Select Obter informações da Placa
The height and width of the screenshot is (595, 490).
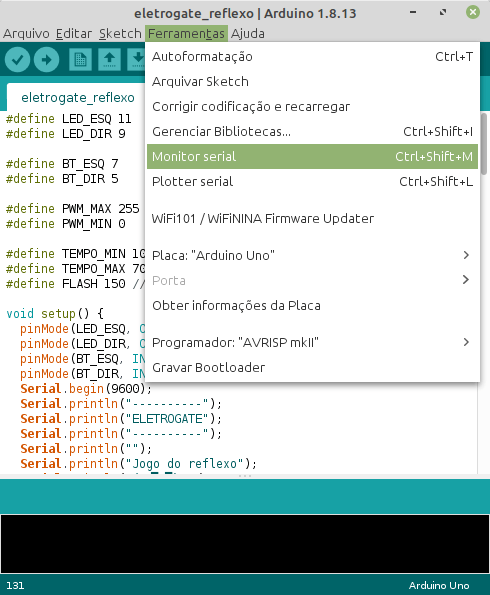click(x=312, y=305)
